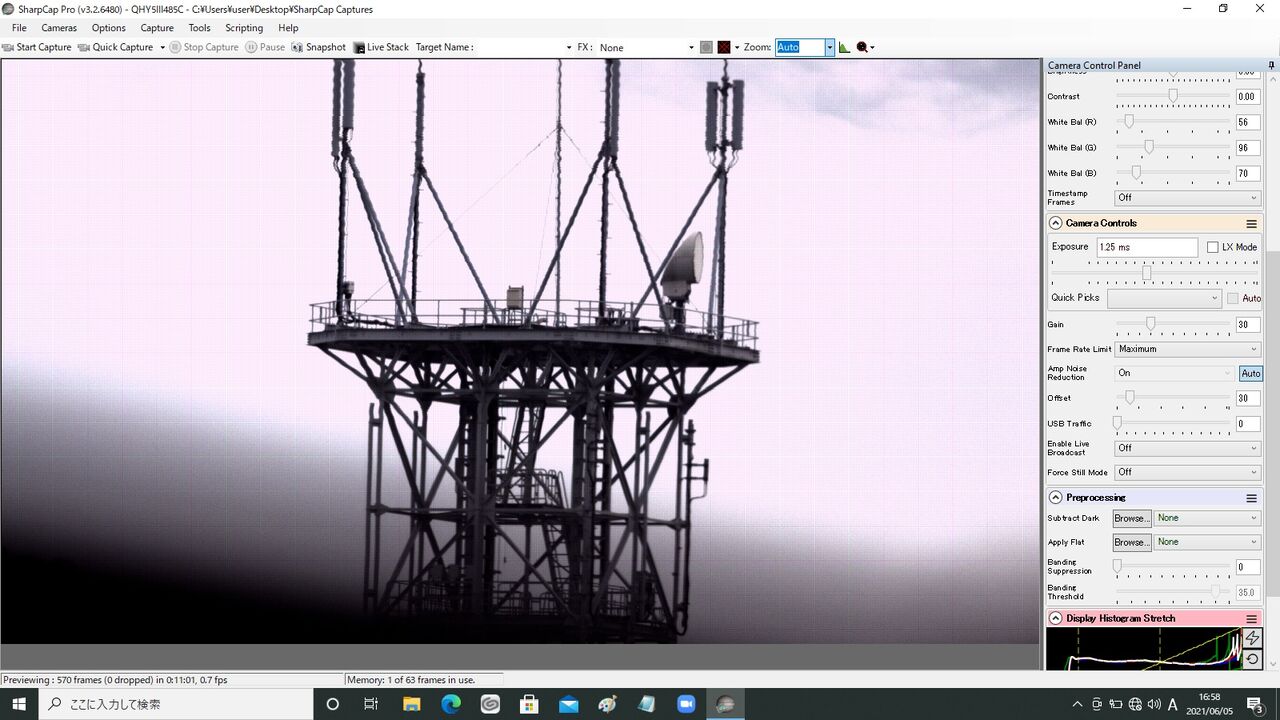Open the Mail app on the taskbar
1280x720 pixels.
pyautogui.click(x=569, y=704)
